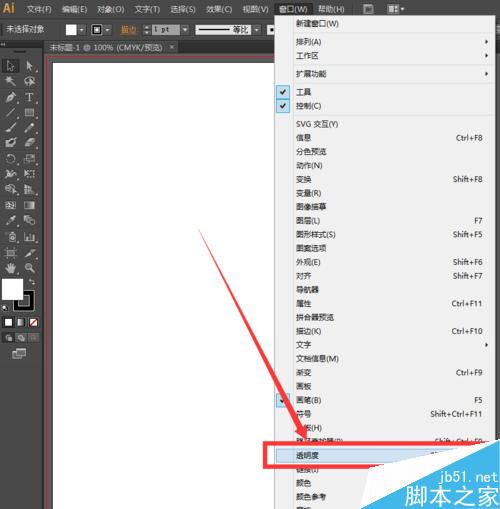Enable Draw Behind mode
The image size is (500, 509).
point(21,338)
